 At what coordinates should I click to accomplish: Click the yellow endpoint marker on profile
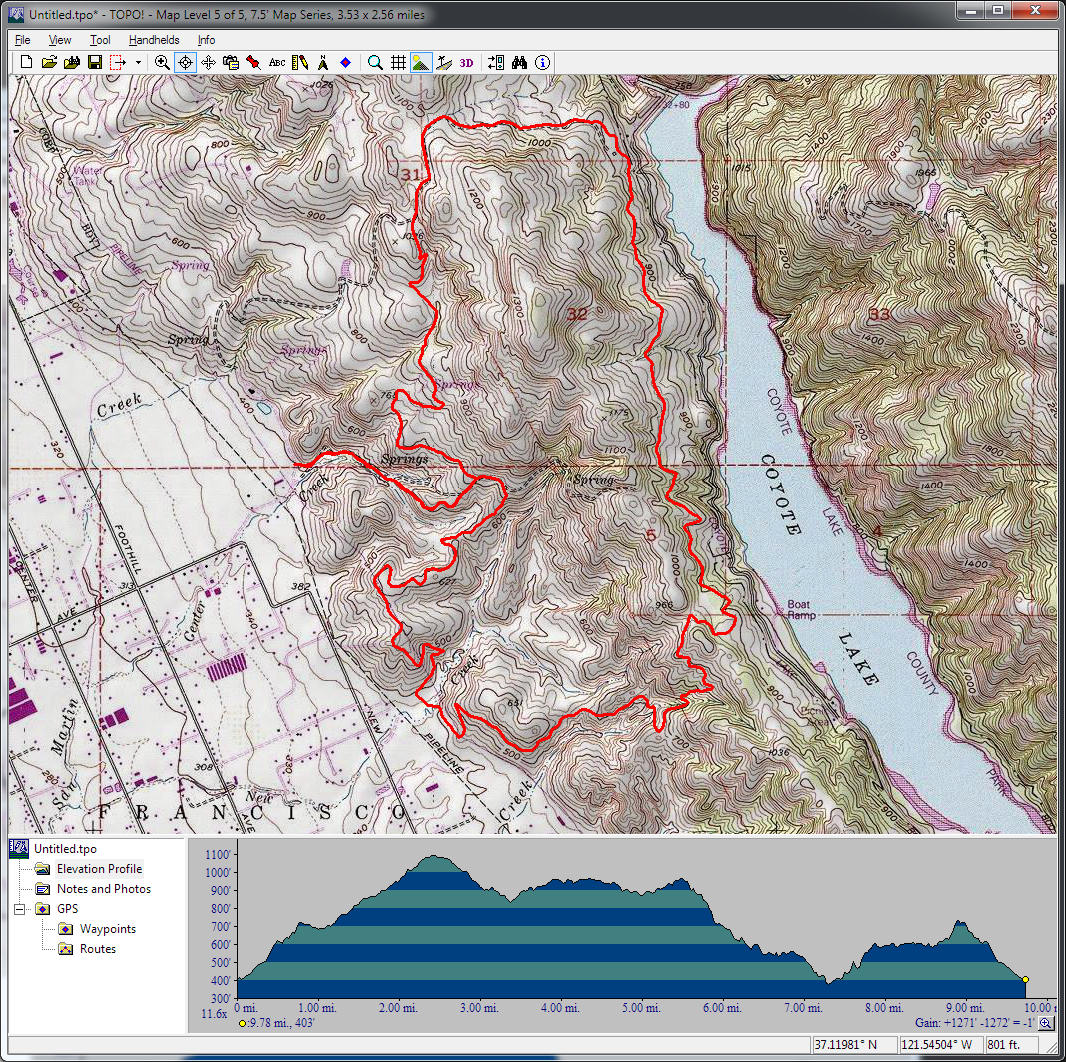coord(1025,980)
